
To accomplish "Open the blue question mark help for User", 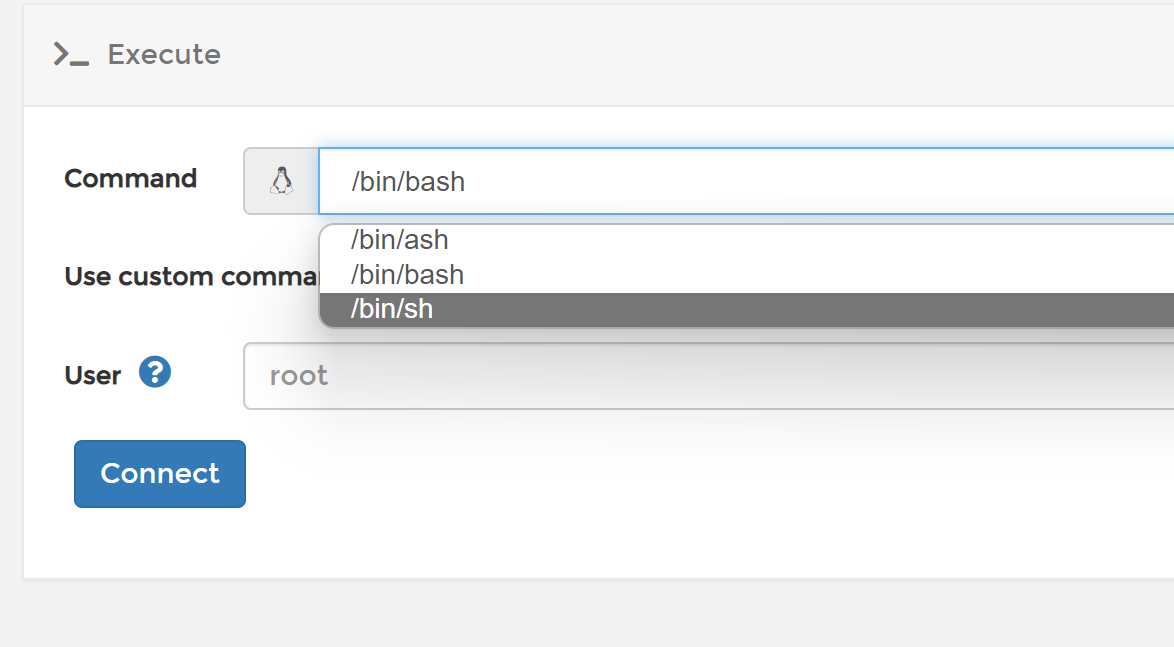I will click(x=155, y=372).
